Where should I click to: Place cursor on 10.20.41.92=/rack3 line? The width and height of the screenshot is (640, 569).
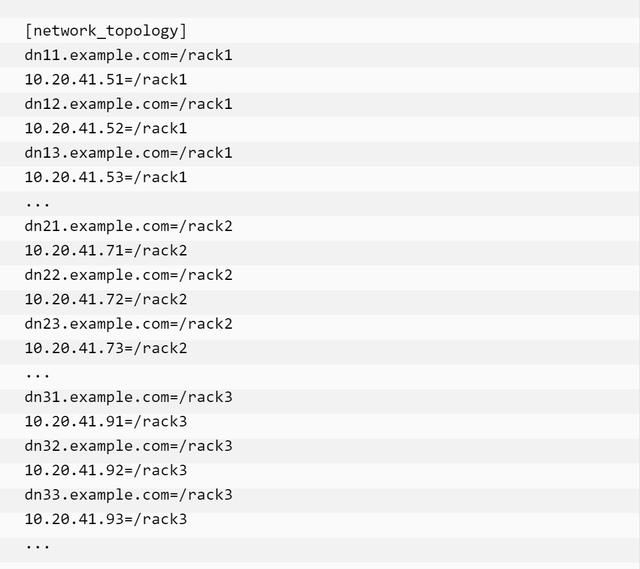(106, 471)
